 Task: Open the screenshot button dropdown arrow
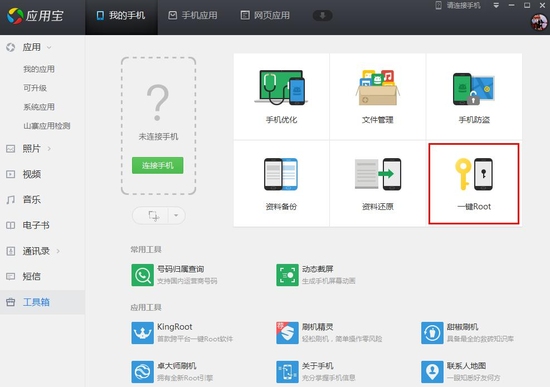click(x=176, y=215)
